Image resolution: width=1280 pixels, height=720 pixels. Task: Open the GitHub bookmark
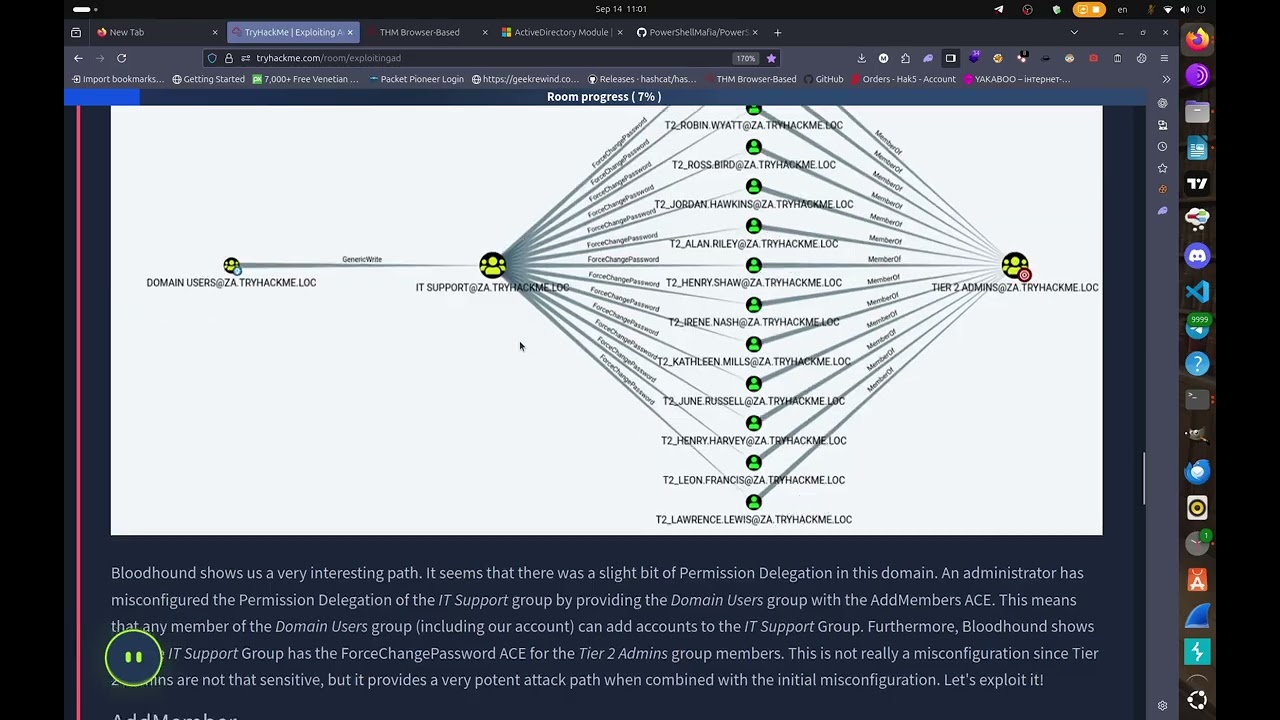coord(823,79)
